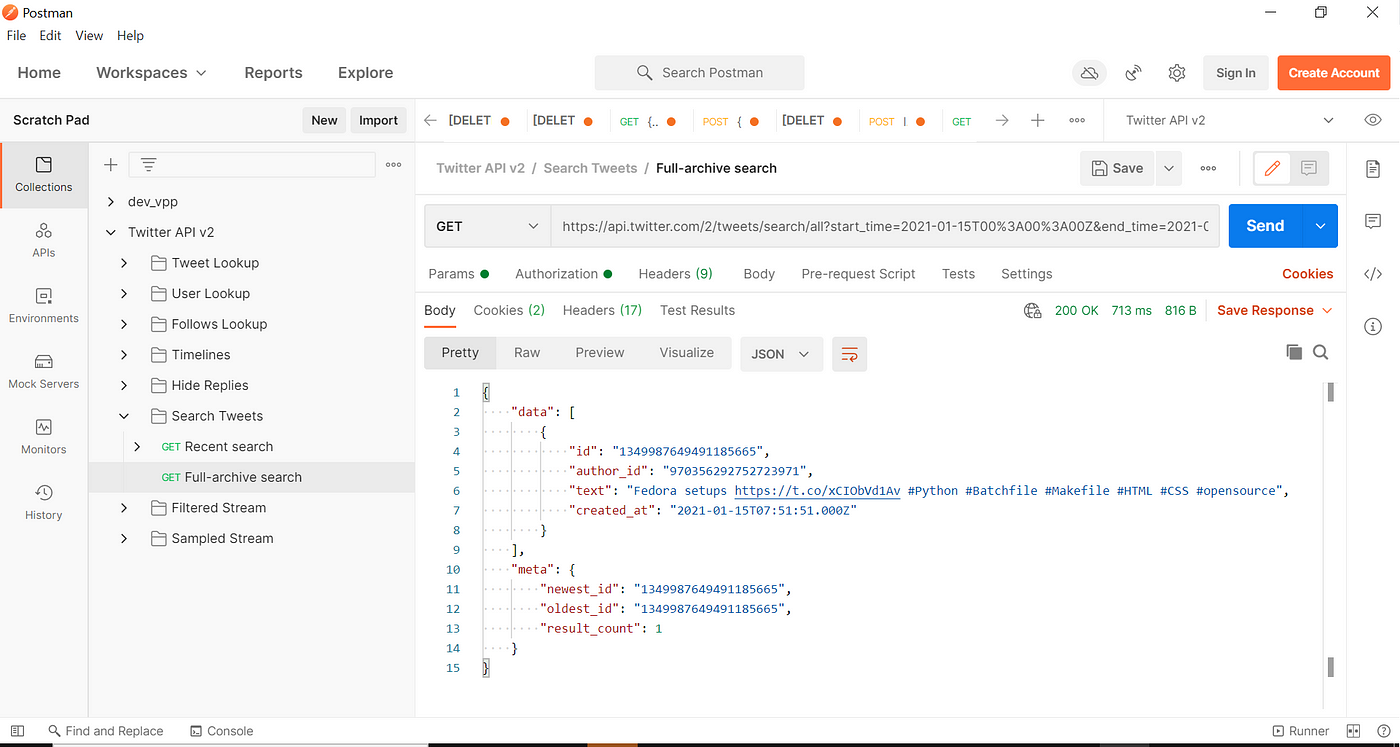Click the filter icon in the collections panel
The image size is (1400, 747).
point(148,165)
